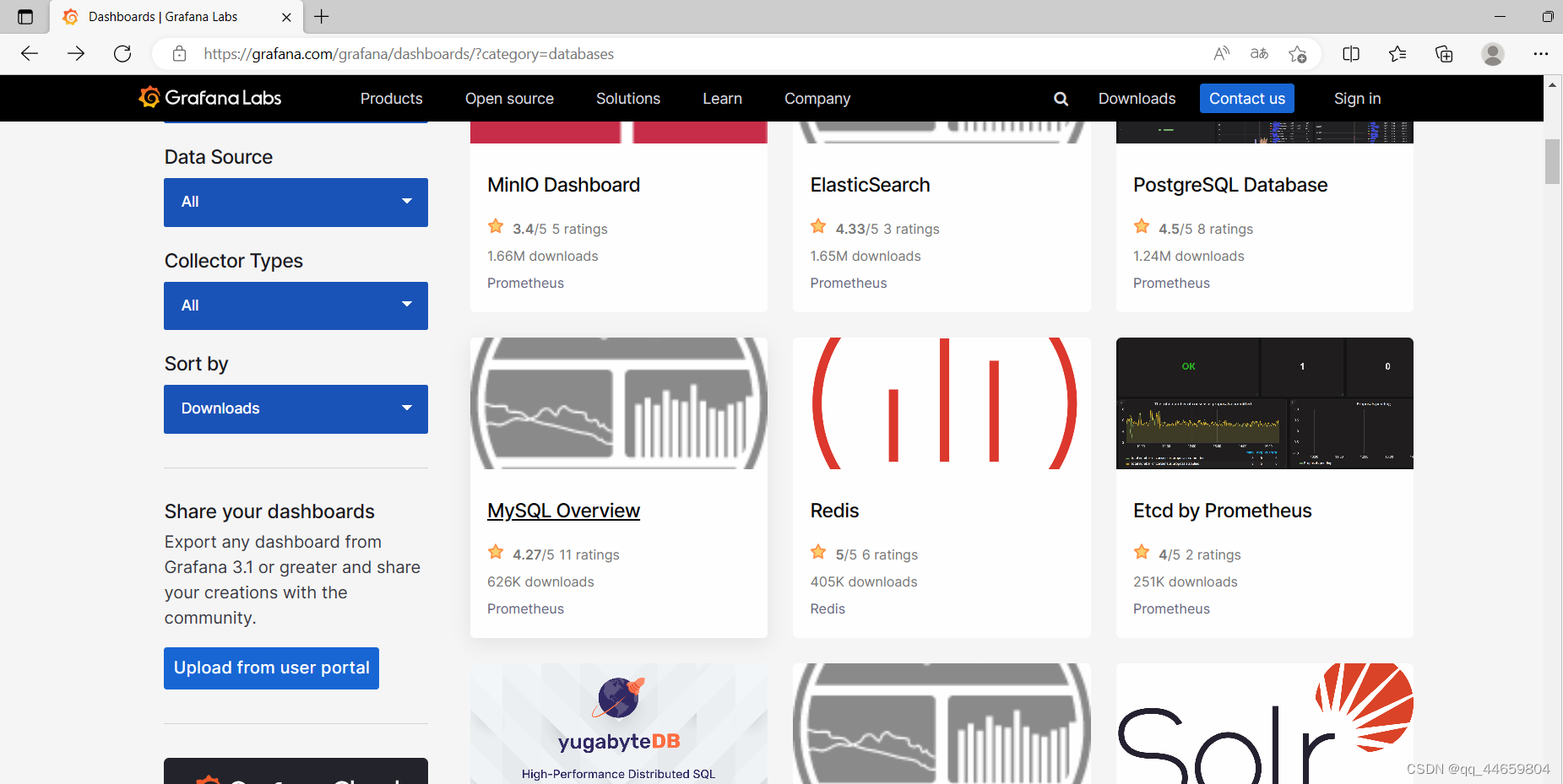The width and height of the screenshot is (1563, 784).
Task: Open the MinIO Dashboard title
Action: point(563,185)
